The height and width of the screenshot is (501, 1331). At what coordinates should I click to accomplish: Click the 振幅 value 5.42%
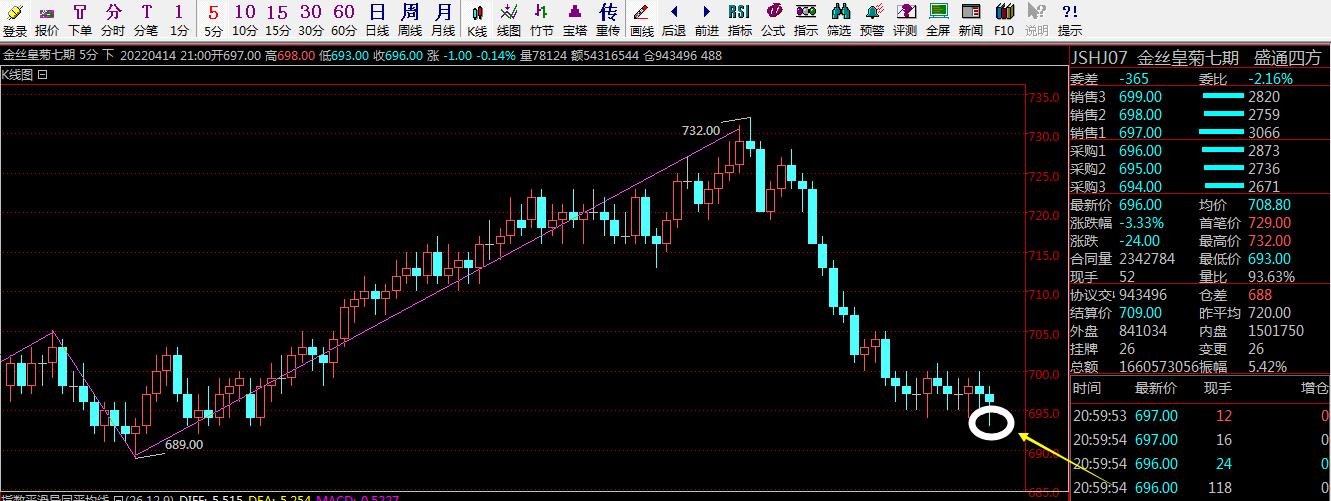1267,367
